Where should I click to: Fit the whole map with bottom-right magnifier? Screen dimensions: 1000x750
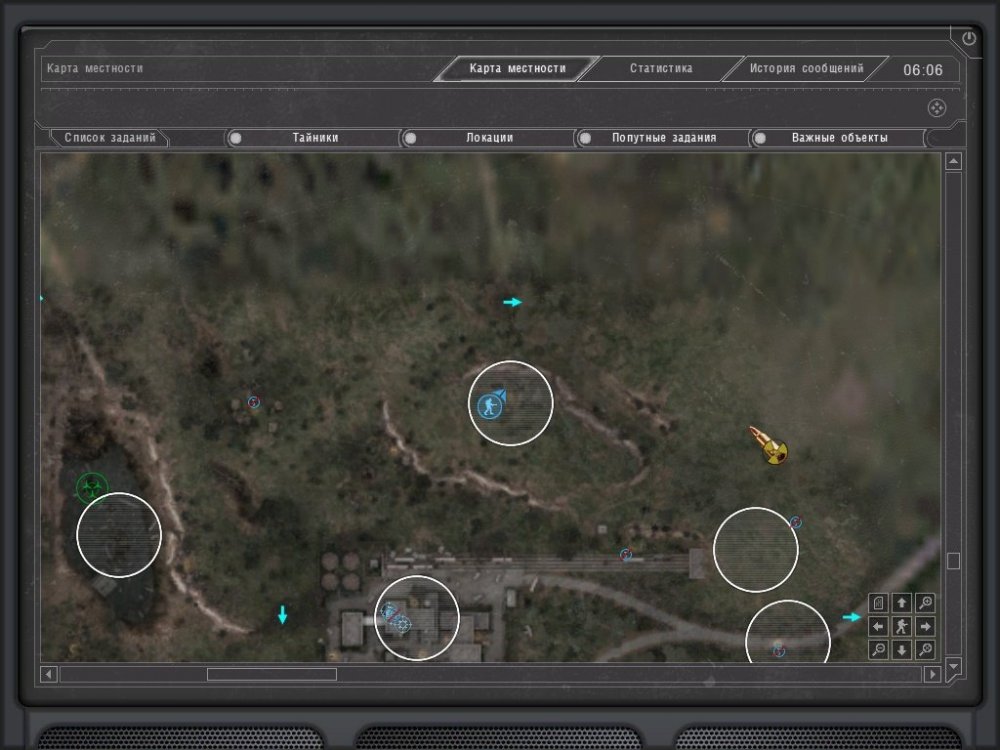tap(926, 650)
